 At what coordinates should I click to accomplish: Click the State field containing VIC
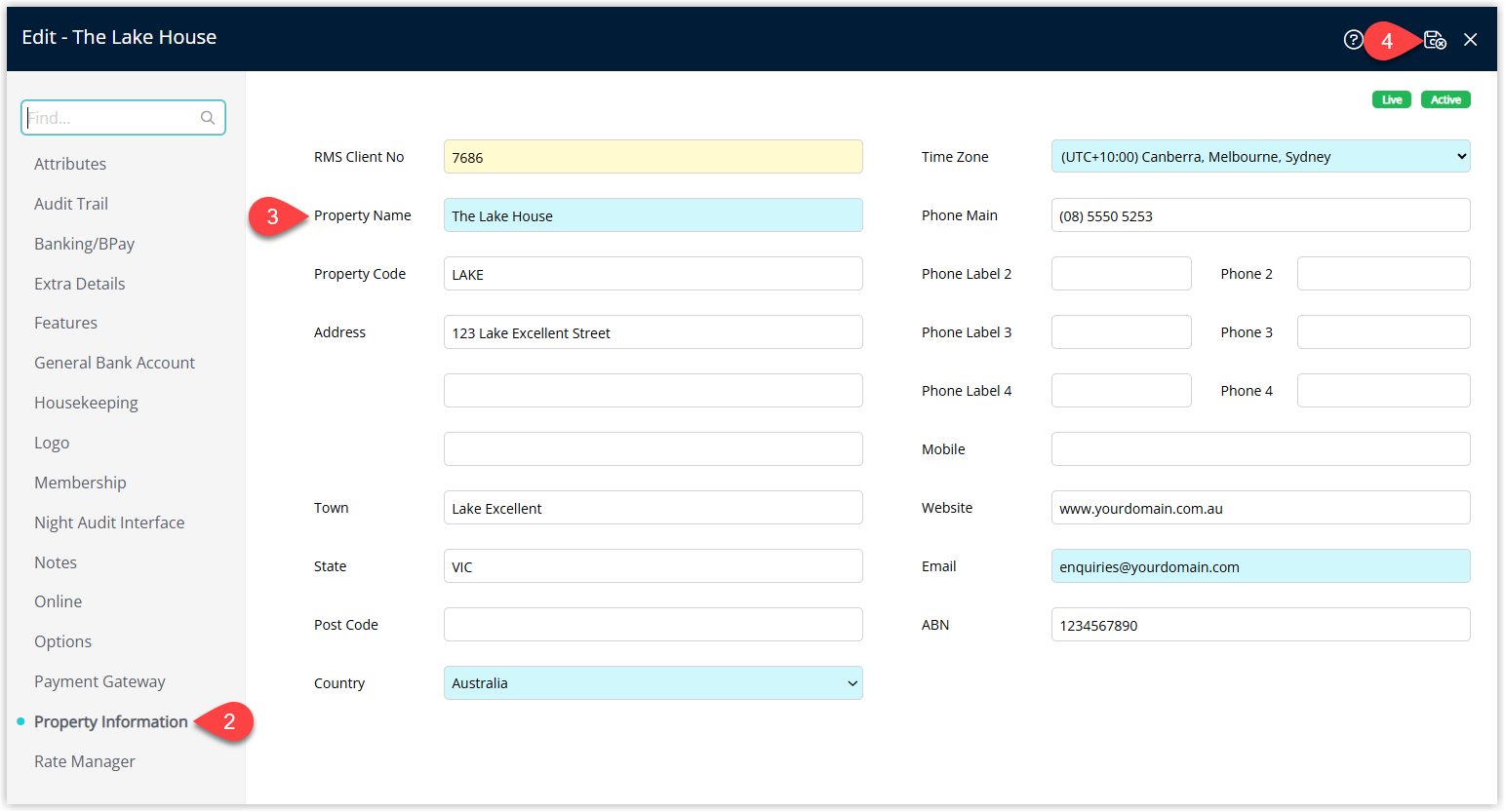click(x=653, y=565)
